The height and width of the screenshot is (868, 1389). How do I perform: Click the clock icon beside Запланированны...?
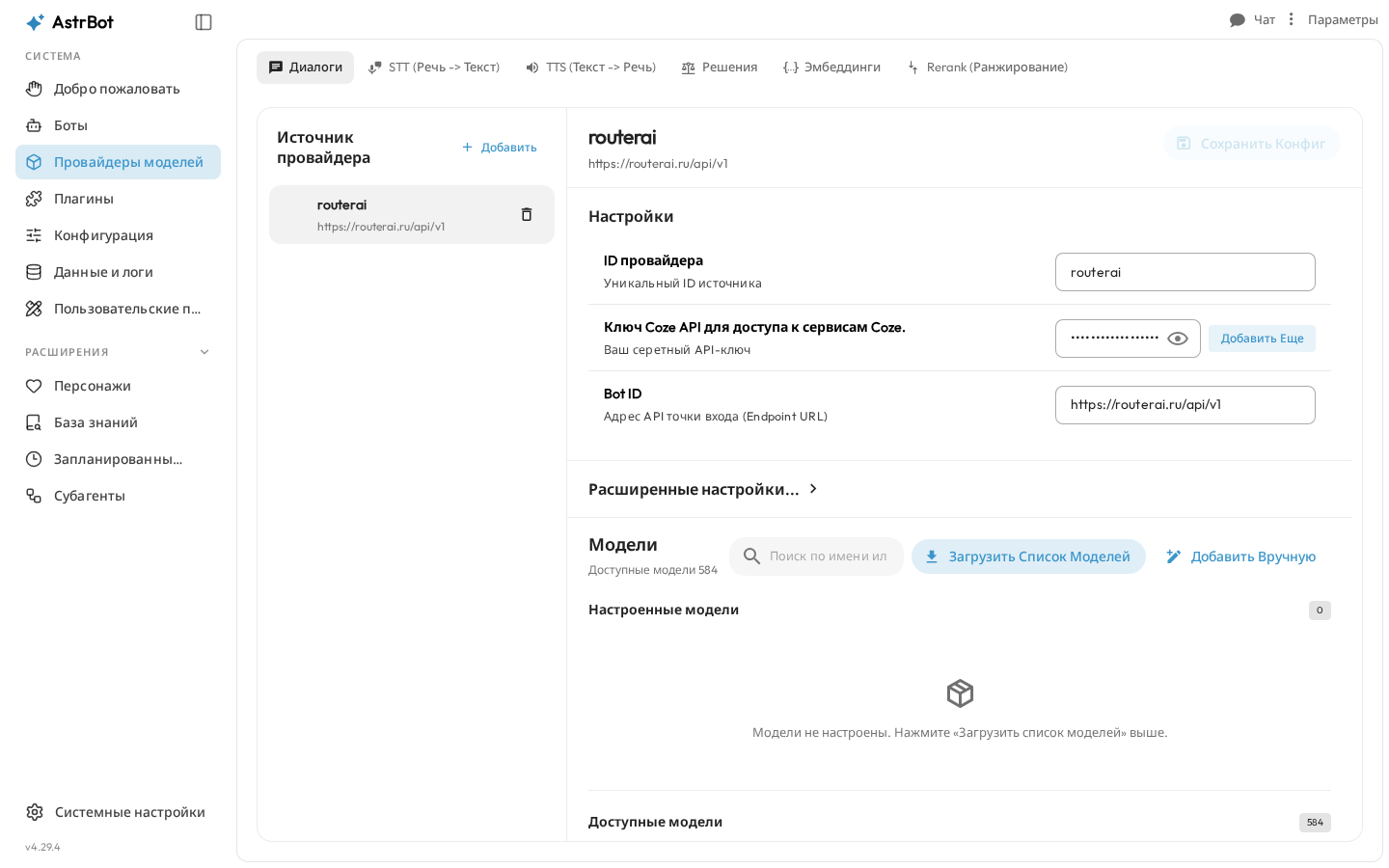[34, 459]
